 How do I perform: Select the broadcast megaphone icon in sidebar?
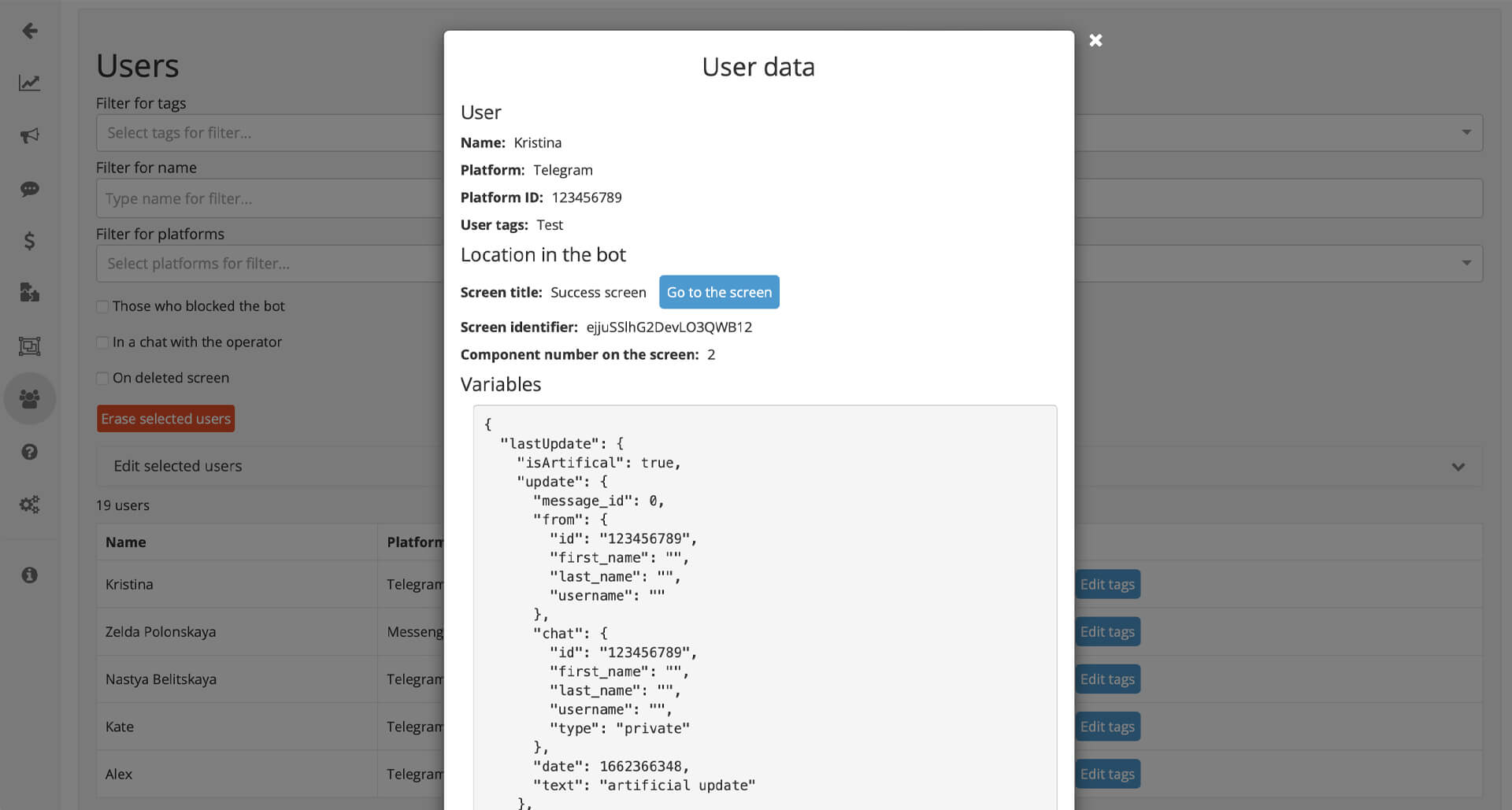click(x=29, y=135)
